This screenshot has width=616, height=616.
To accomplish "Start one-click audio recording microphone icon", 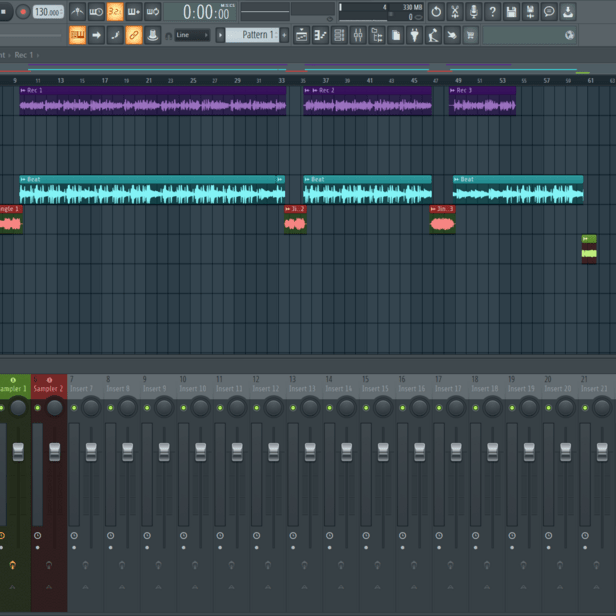I will 474,12.
